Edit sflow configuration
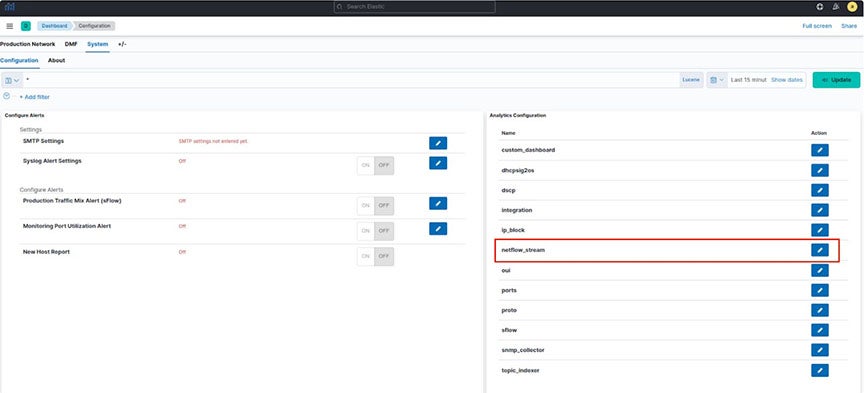This screenshot has width=864, height=393. point(819,330)
